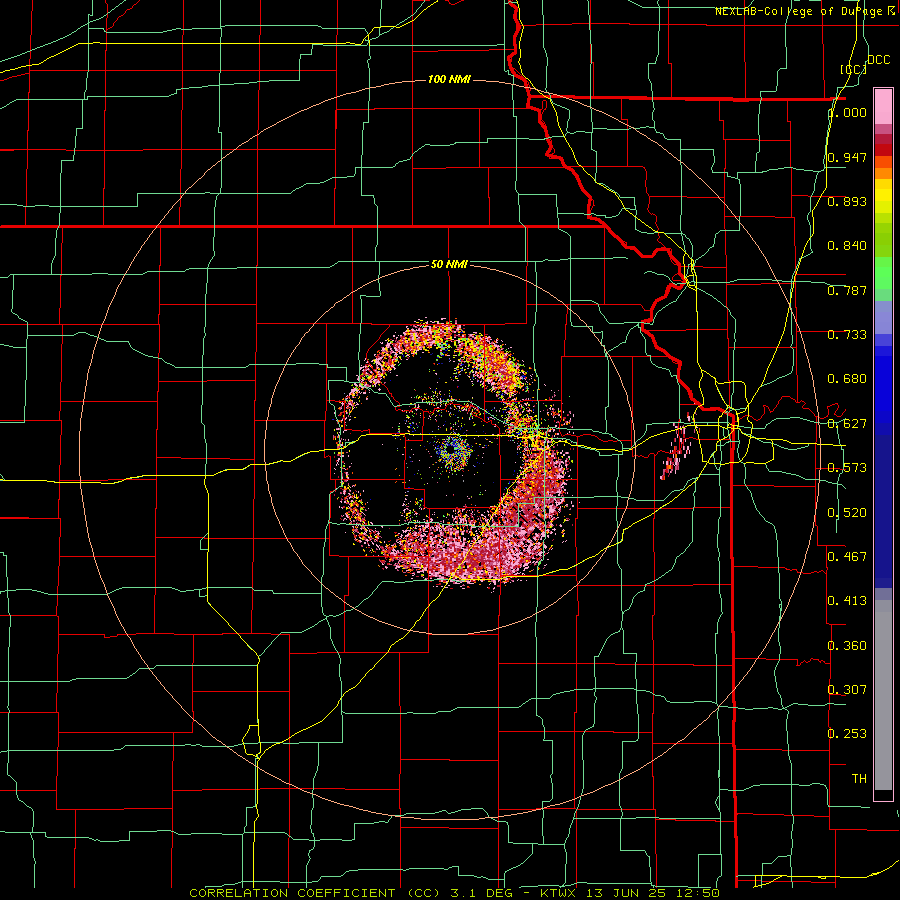Select the 0.520 value on the scale
Image resolution: width=900 pixels, height=900 pixels.
847,513
